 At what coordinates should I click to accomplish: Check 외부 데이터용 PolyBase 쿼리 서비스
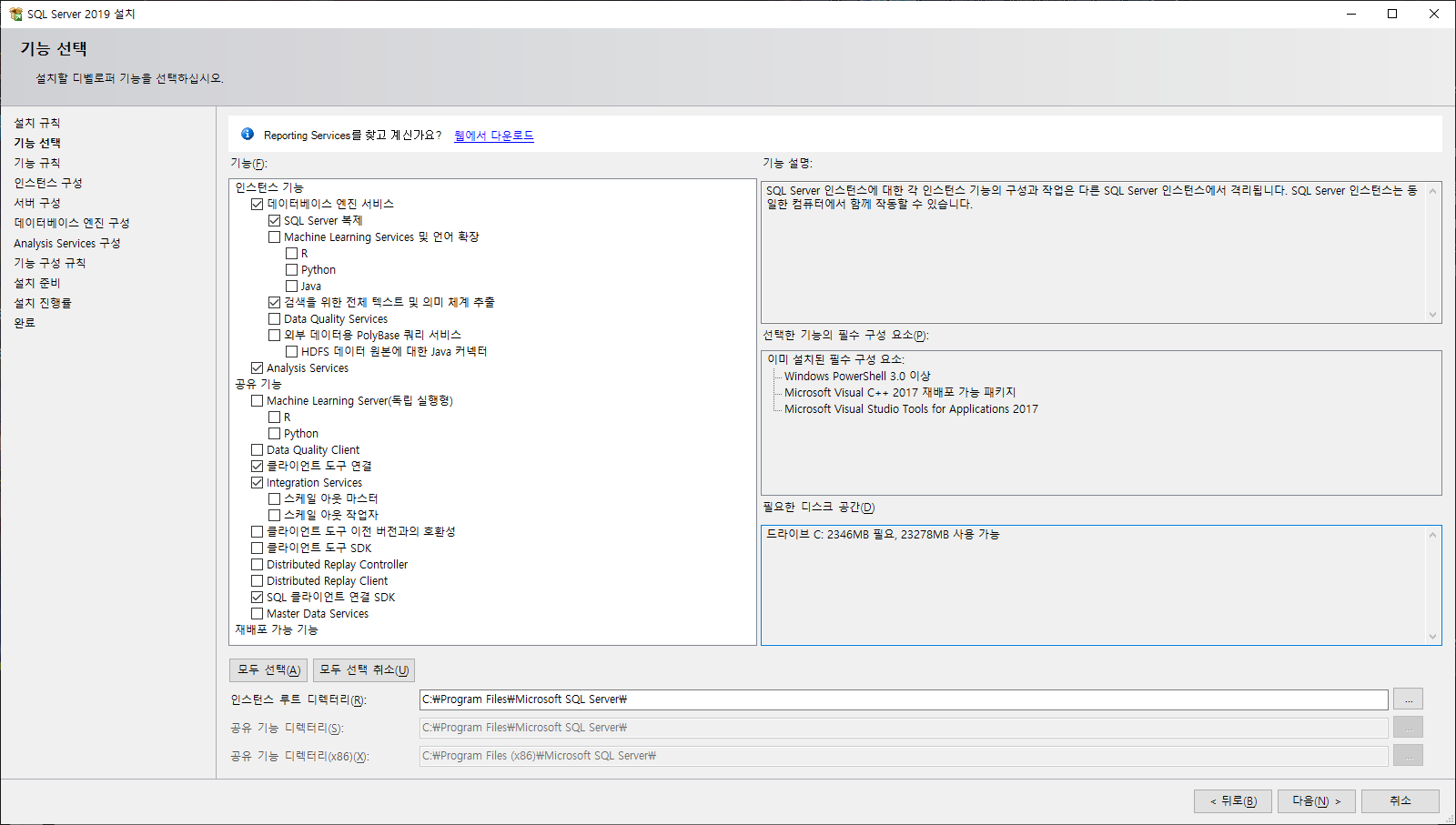pyautogui.click(x=274, y=335)
